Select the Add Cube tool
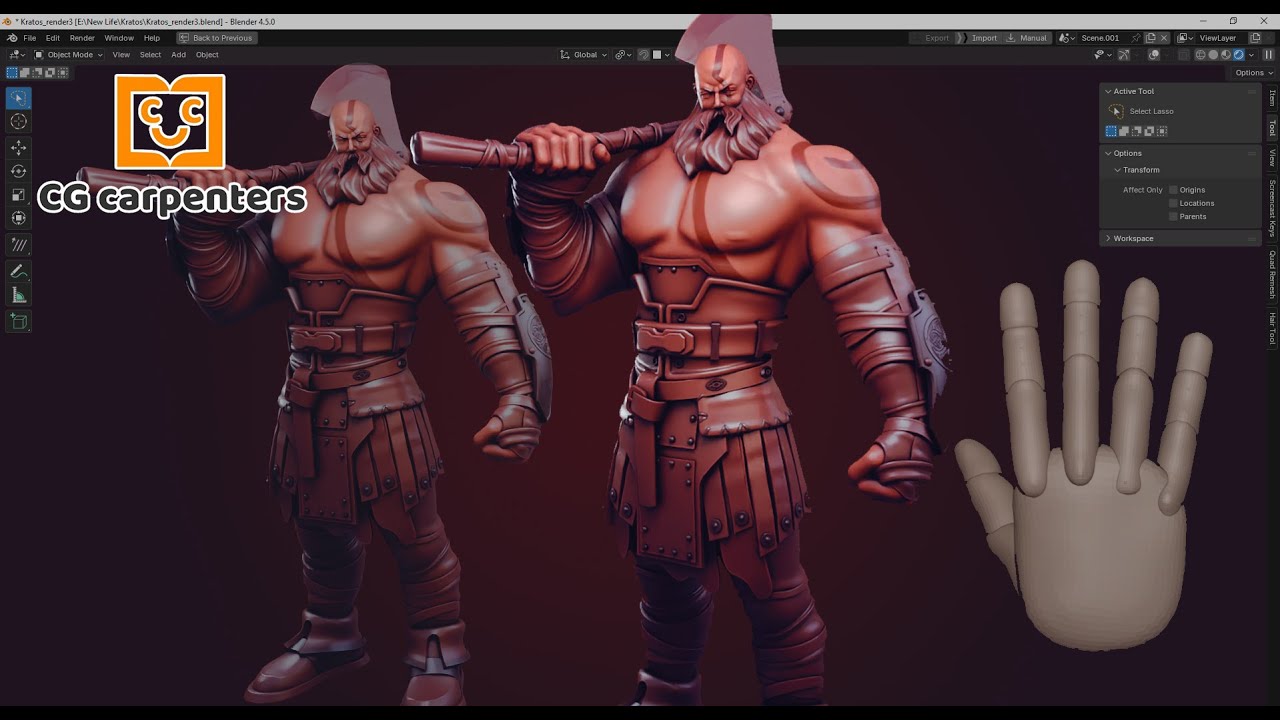1280x720 pixels. pos(18,321)
